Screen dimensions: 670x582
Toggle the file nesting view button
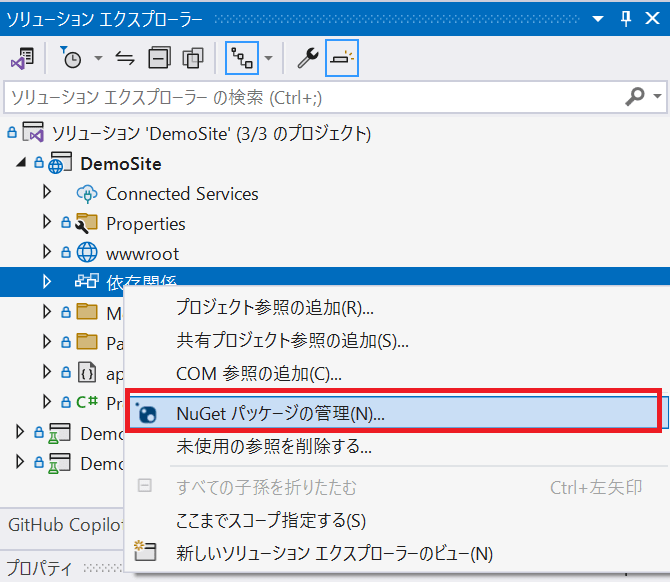coord(242,58)
